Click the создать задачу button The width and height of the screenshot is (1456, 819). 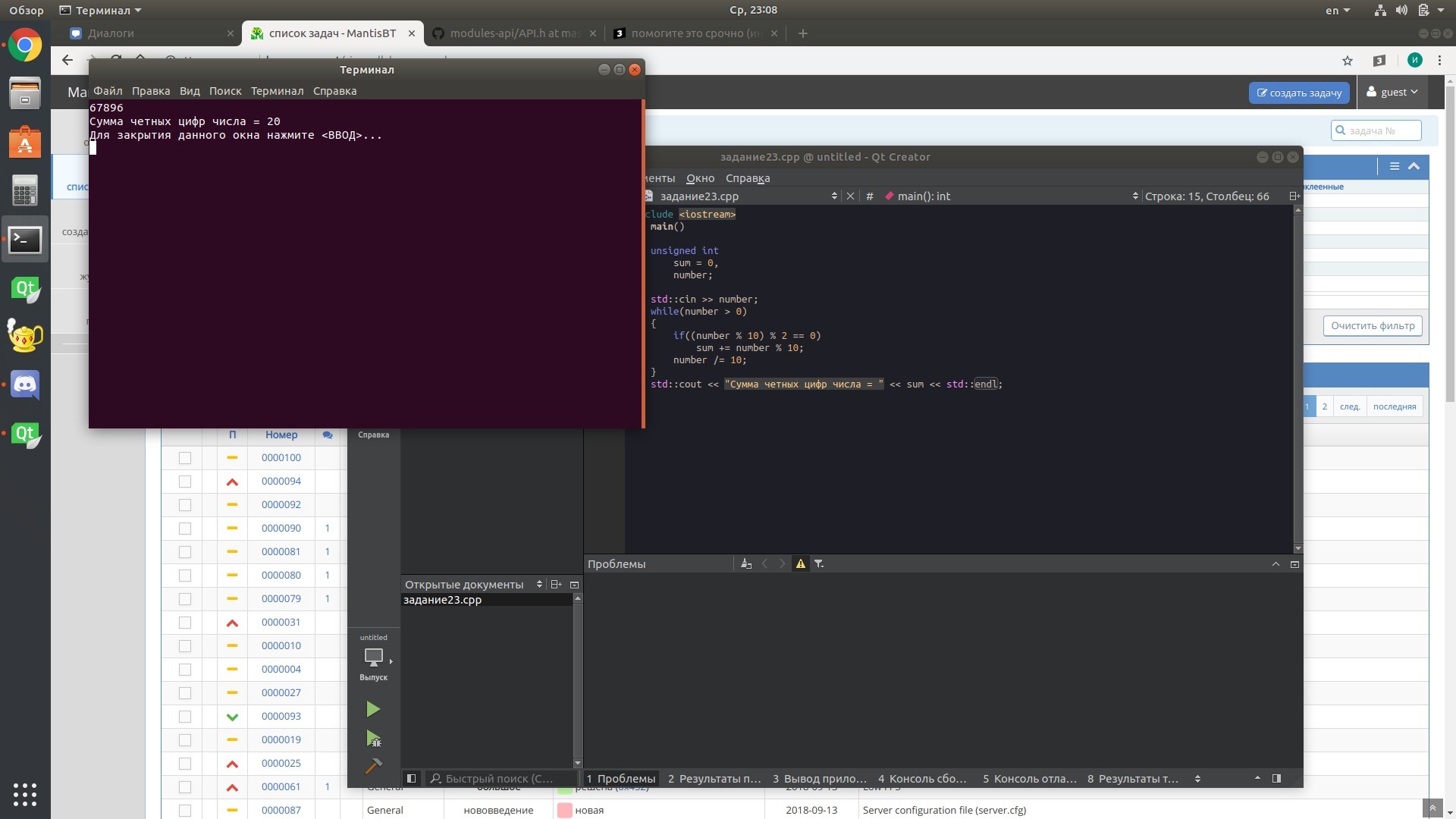point(1298,93)
